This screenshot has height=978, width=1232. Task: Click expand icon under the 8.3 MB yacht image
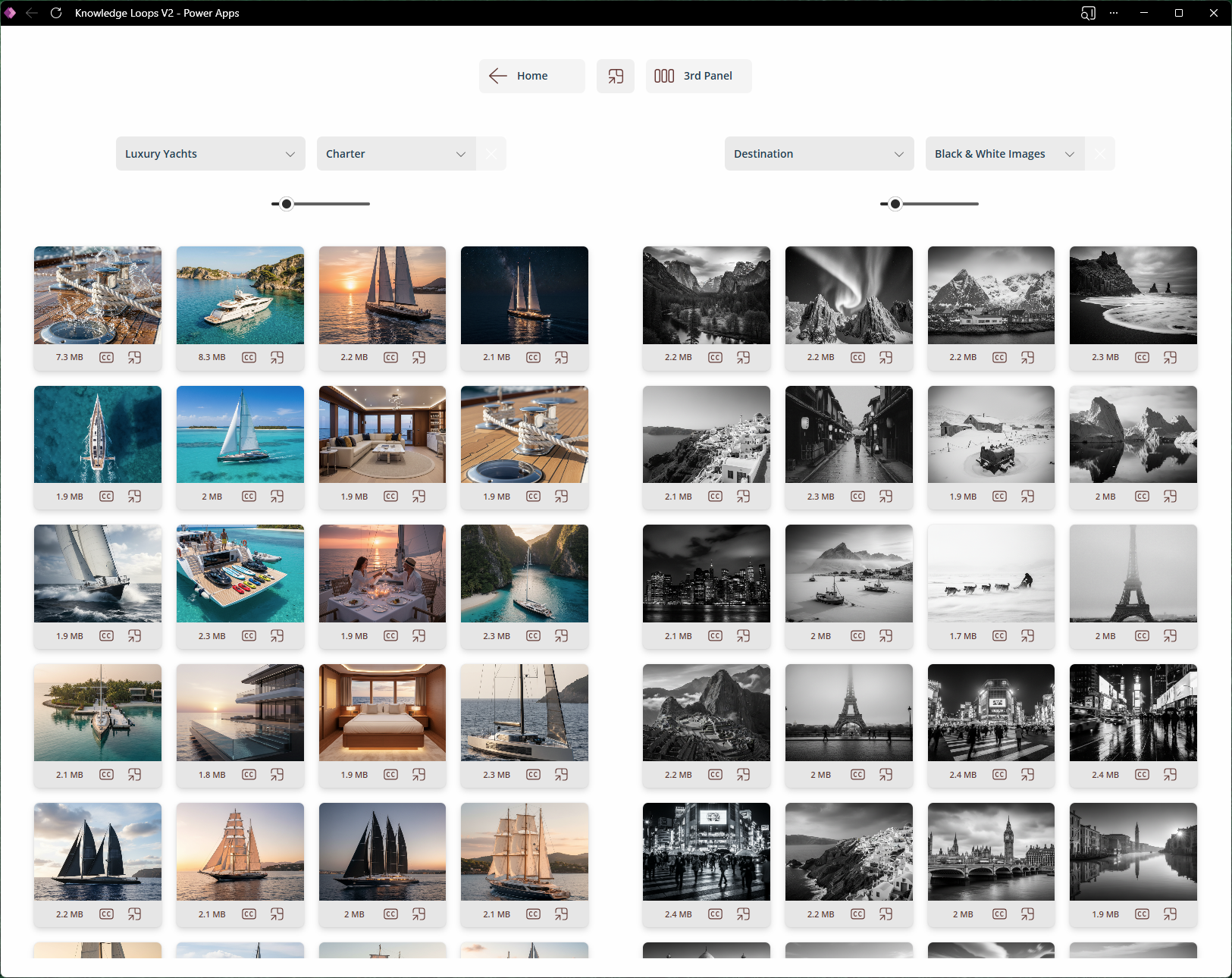coord(277,357)
